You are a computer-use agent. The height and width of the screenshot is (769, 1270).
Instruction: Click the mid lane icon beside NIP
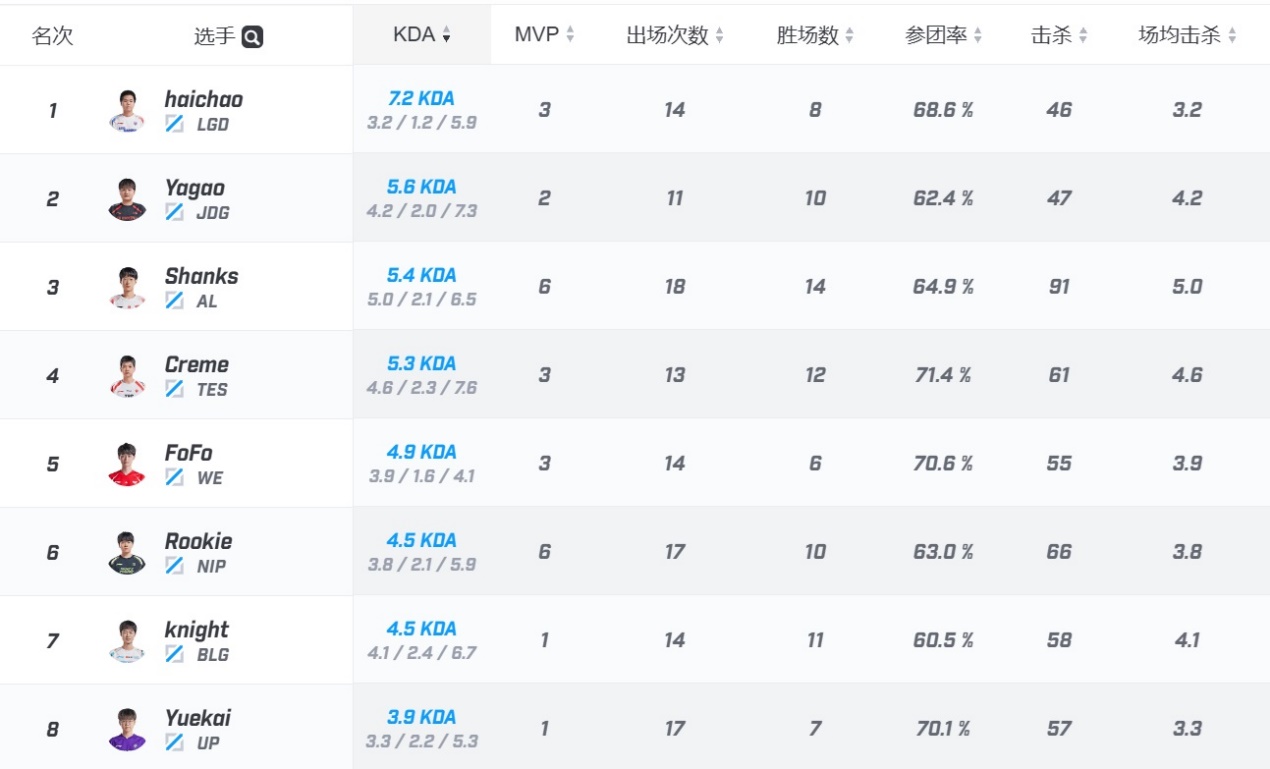coord(175,566)
